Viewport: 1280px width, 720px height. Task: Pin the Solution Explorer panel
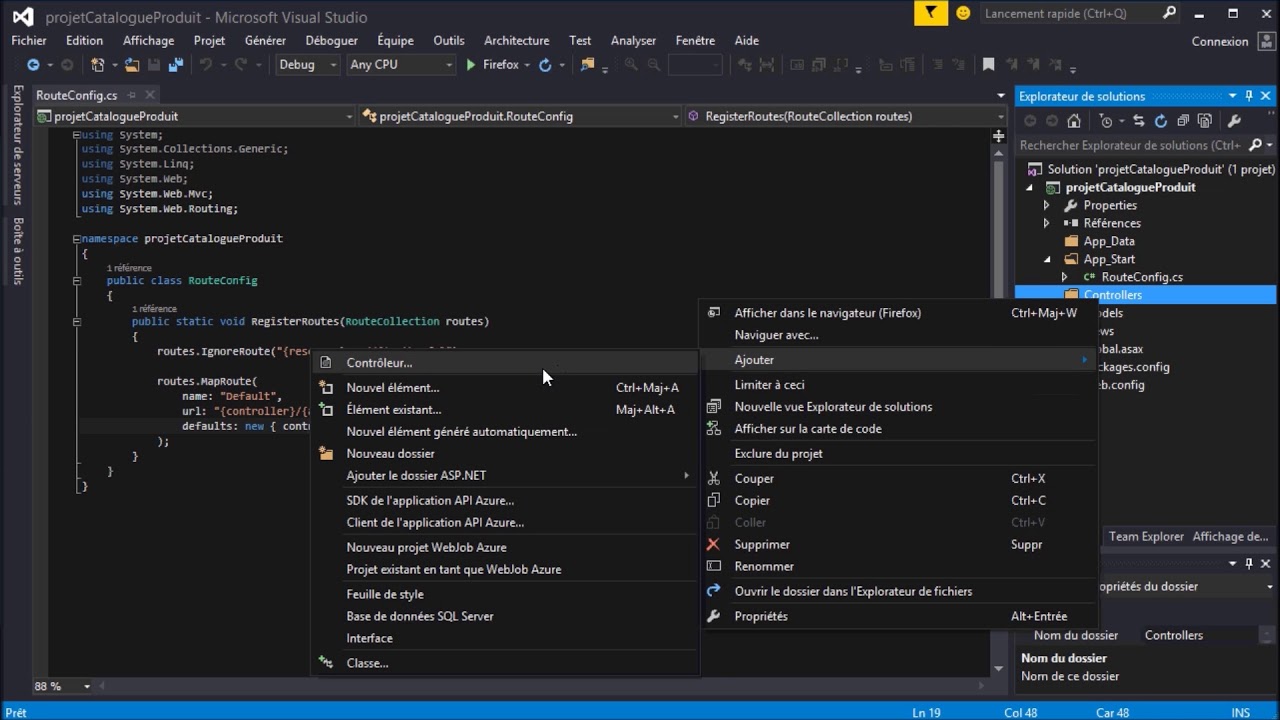coord(1249,96)
